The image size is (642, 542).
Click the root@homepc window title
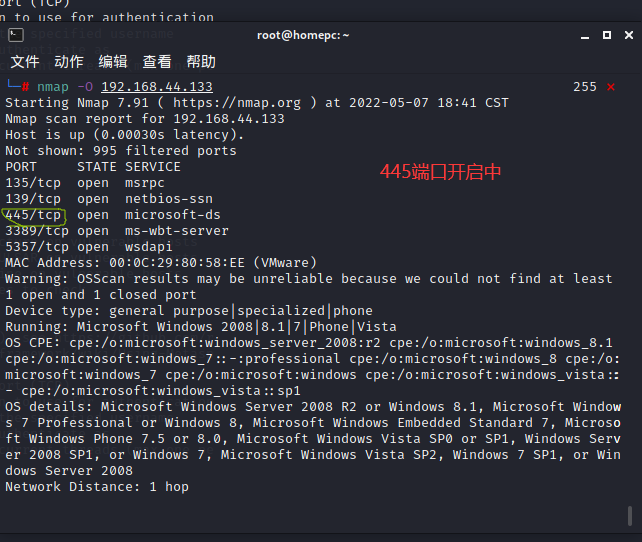click(303, 35)
